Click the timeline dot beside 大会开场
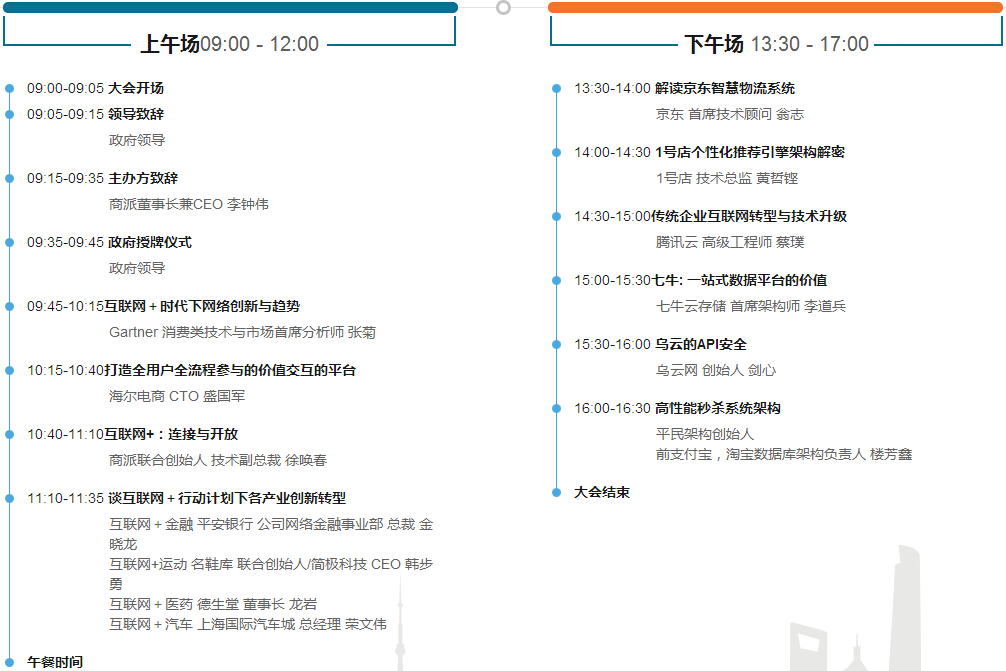The image size is (1006, 671). [x=9, y=88]
